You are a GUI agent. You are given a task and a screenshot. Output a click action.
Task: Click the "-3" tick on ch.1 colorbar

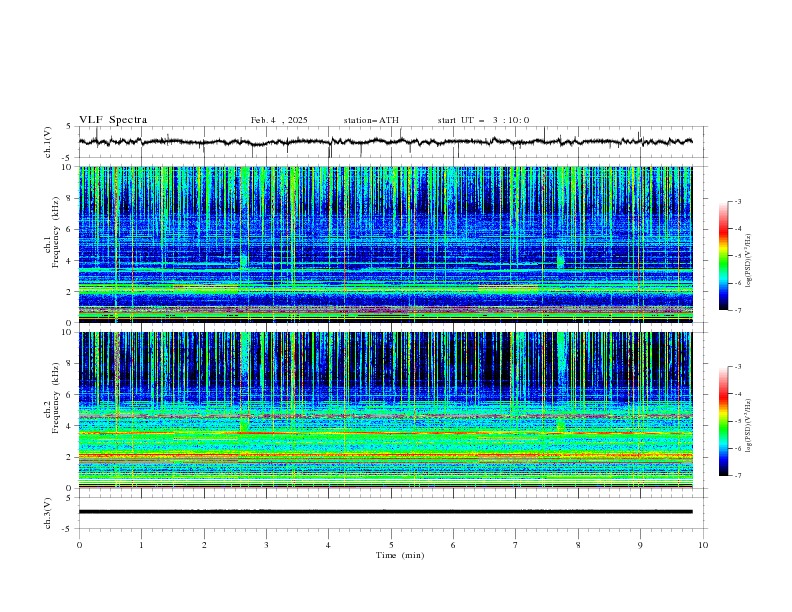737,201
